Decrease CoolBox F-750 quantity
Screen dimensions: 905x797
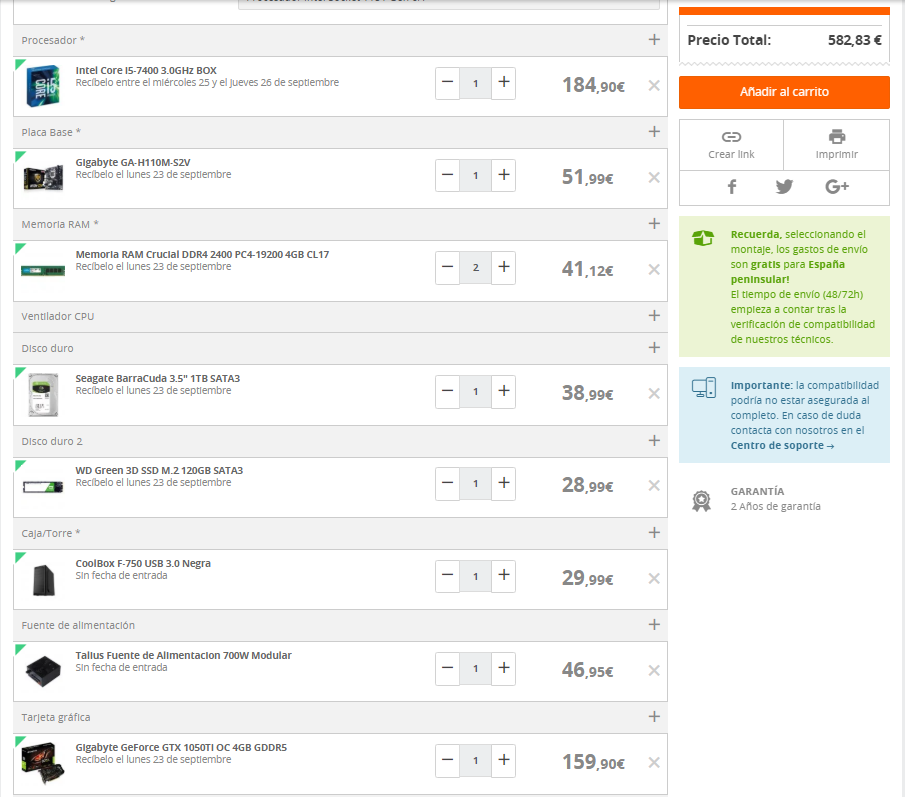tap(447, 576)
